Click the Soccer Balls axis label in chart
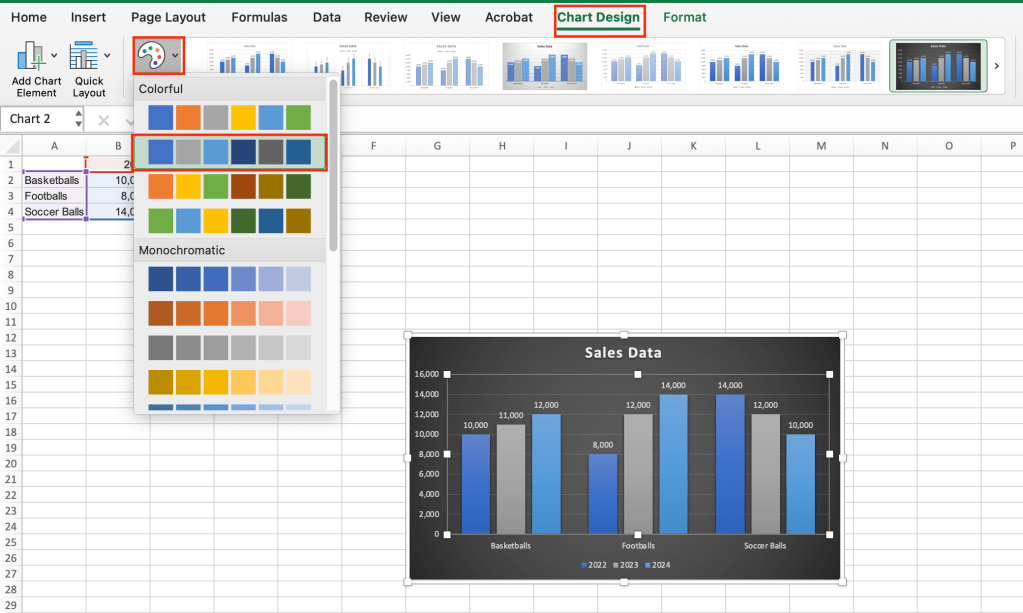The image size is (1023, 613). pyautogui.click(x=765, y=546)
